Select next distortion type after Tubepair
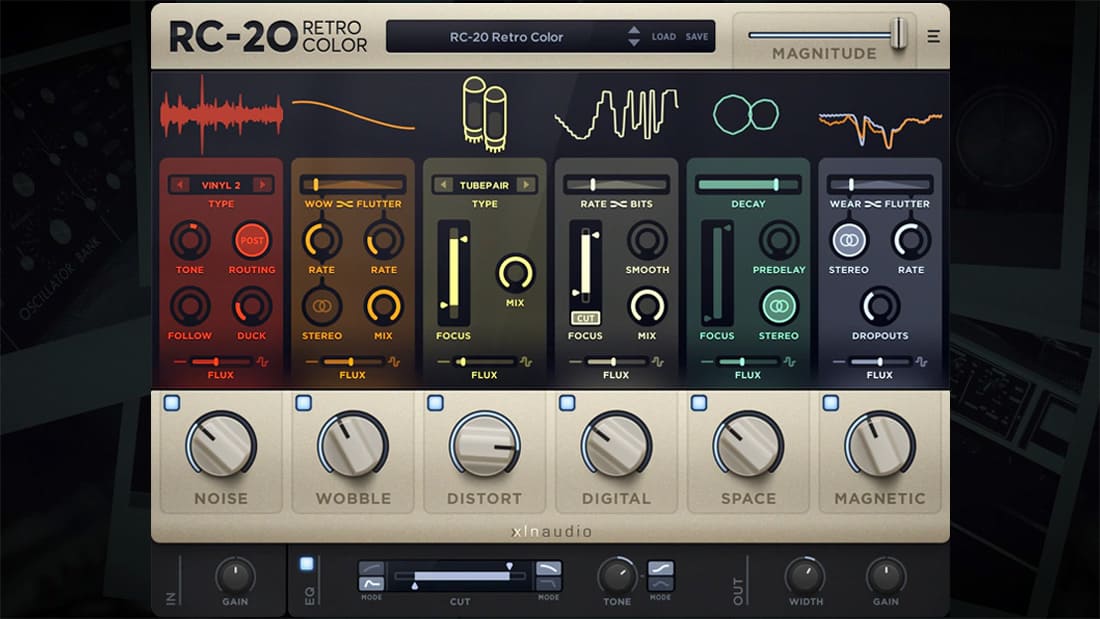 tap(526, 185)
